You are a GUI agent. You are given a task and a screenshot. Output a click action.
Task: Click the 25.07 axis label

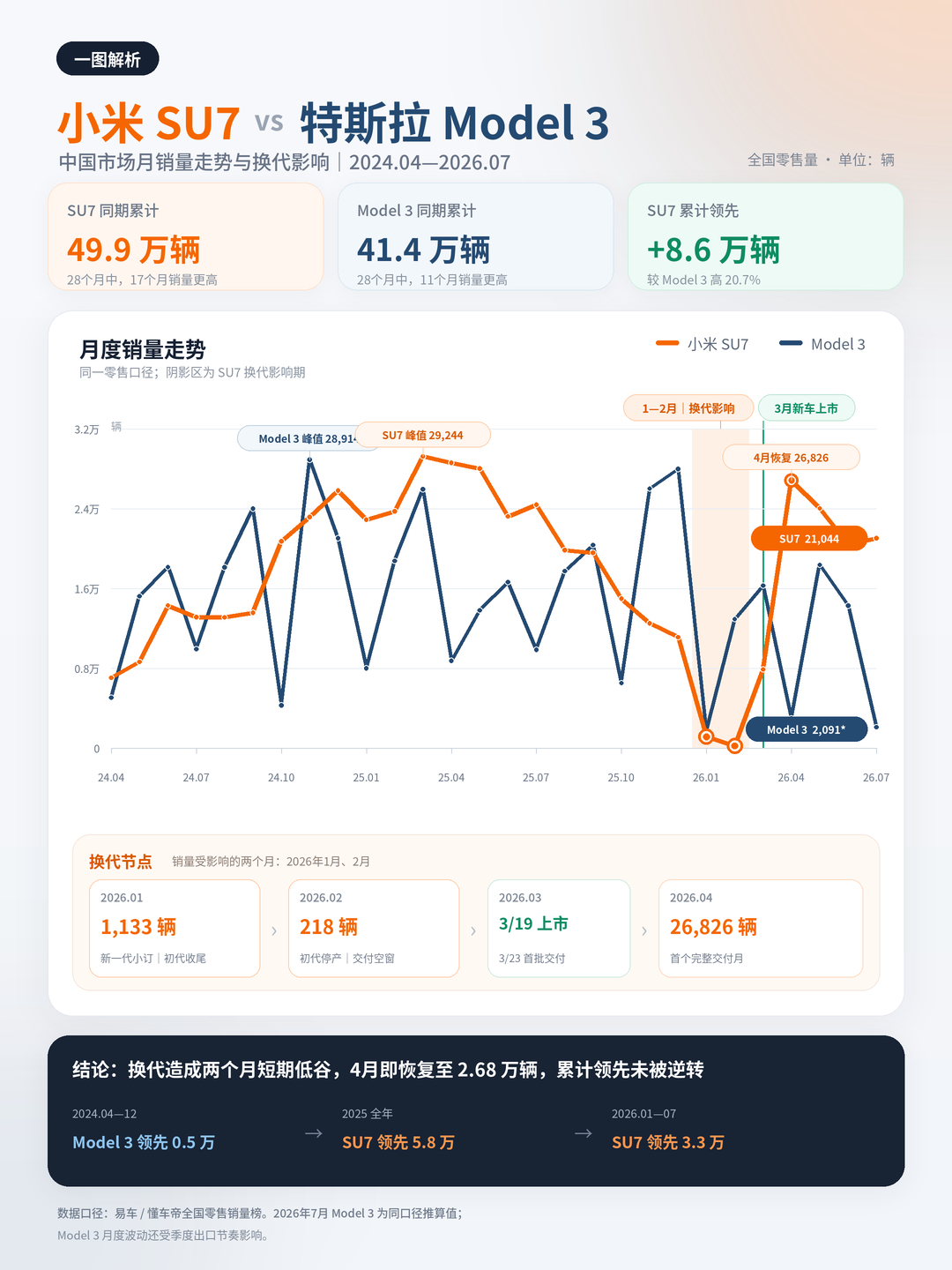(536, 778)
